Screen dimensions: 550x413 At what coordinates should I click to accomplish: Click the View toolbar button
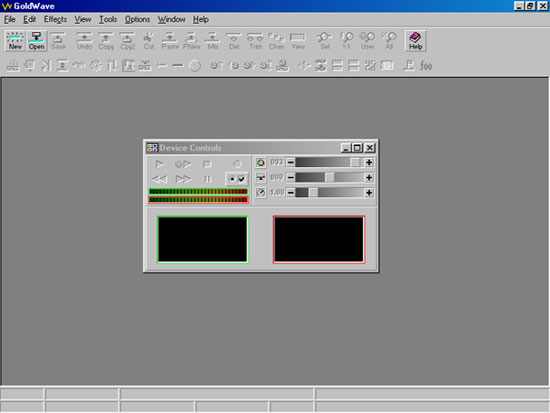click(298, 41)
